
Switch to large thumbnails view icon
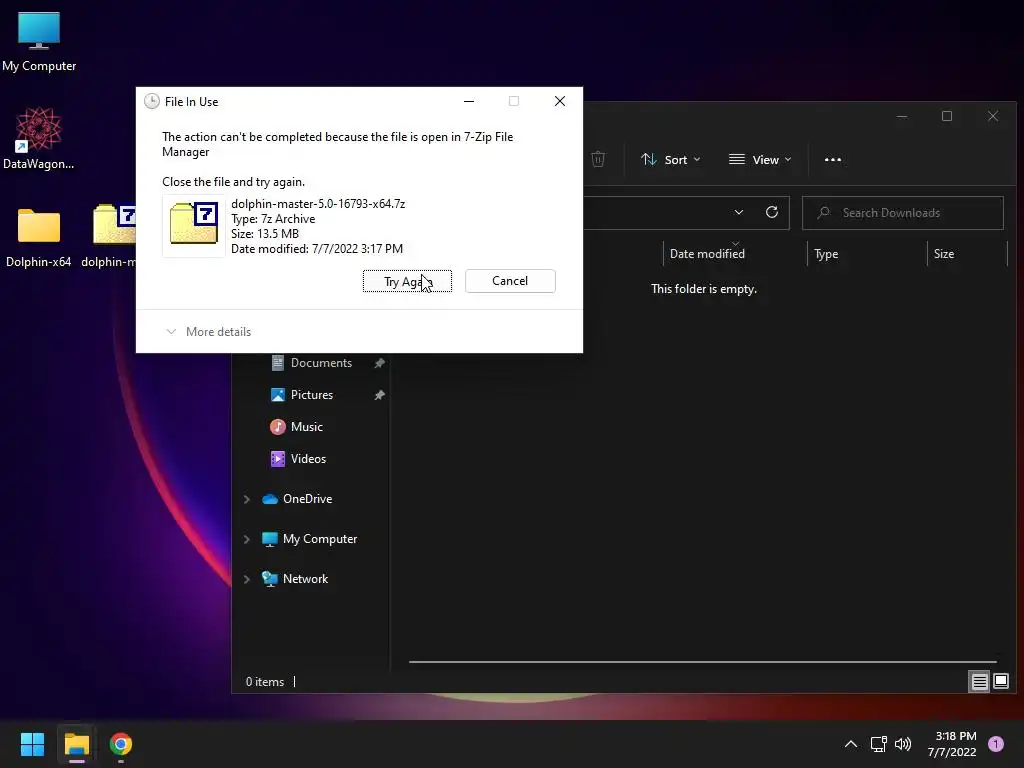pyautogui.click(x=1001, y=682)
